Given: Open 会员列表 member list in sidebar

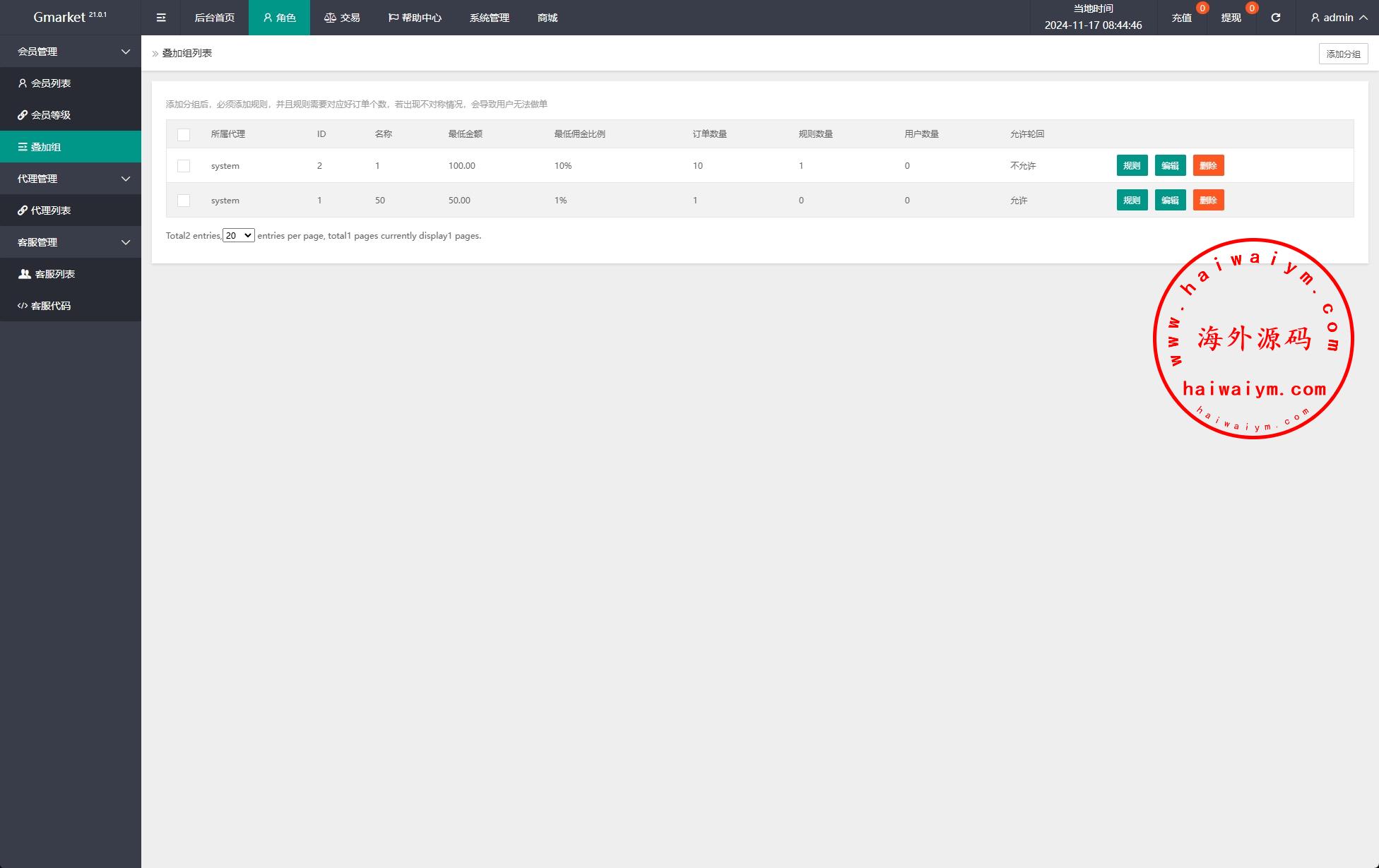Looking at the screenshot, I should point(51,83).
